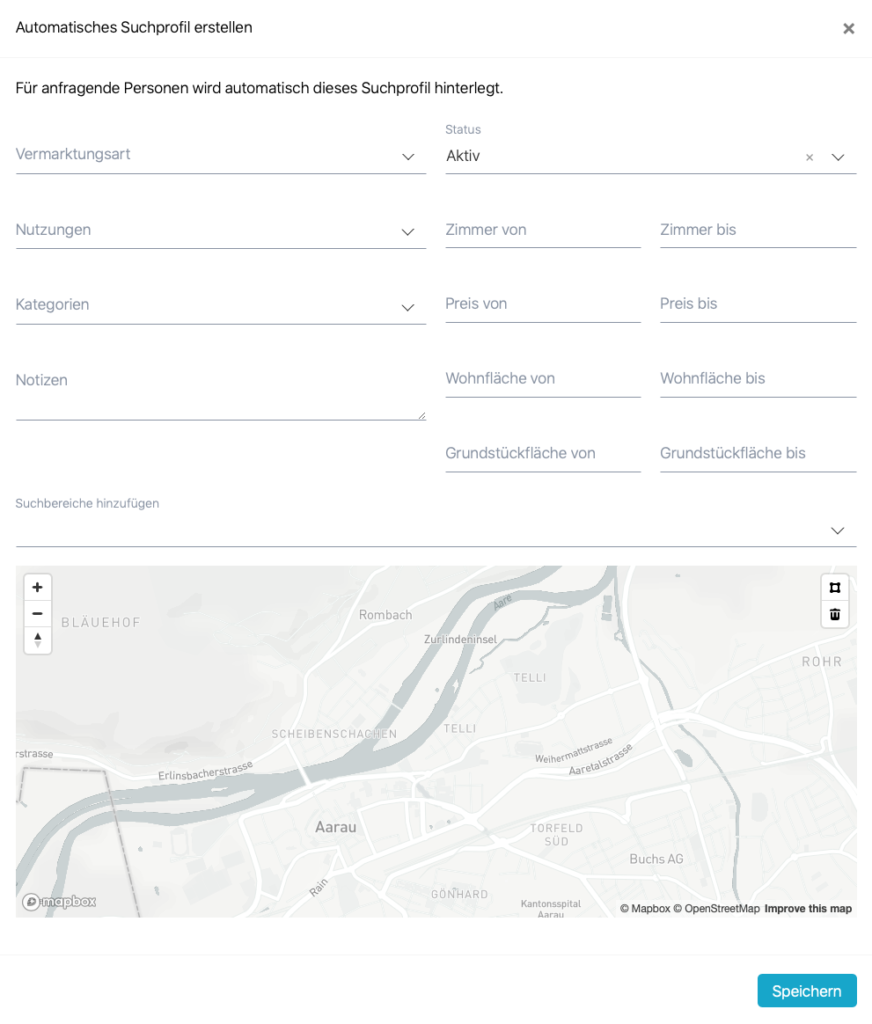Viewport: 872px width, 1024px height.
Task: Expand the Status dropdown arrow
Action: tap(838, 157)
